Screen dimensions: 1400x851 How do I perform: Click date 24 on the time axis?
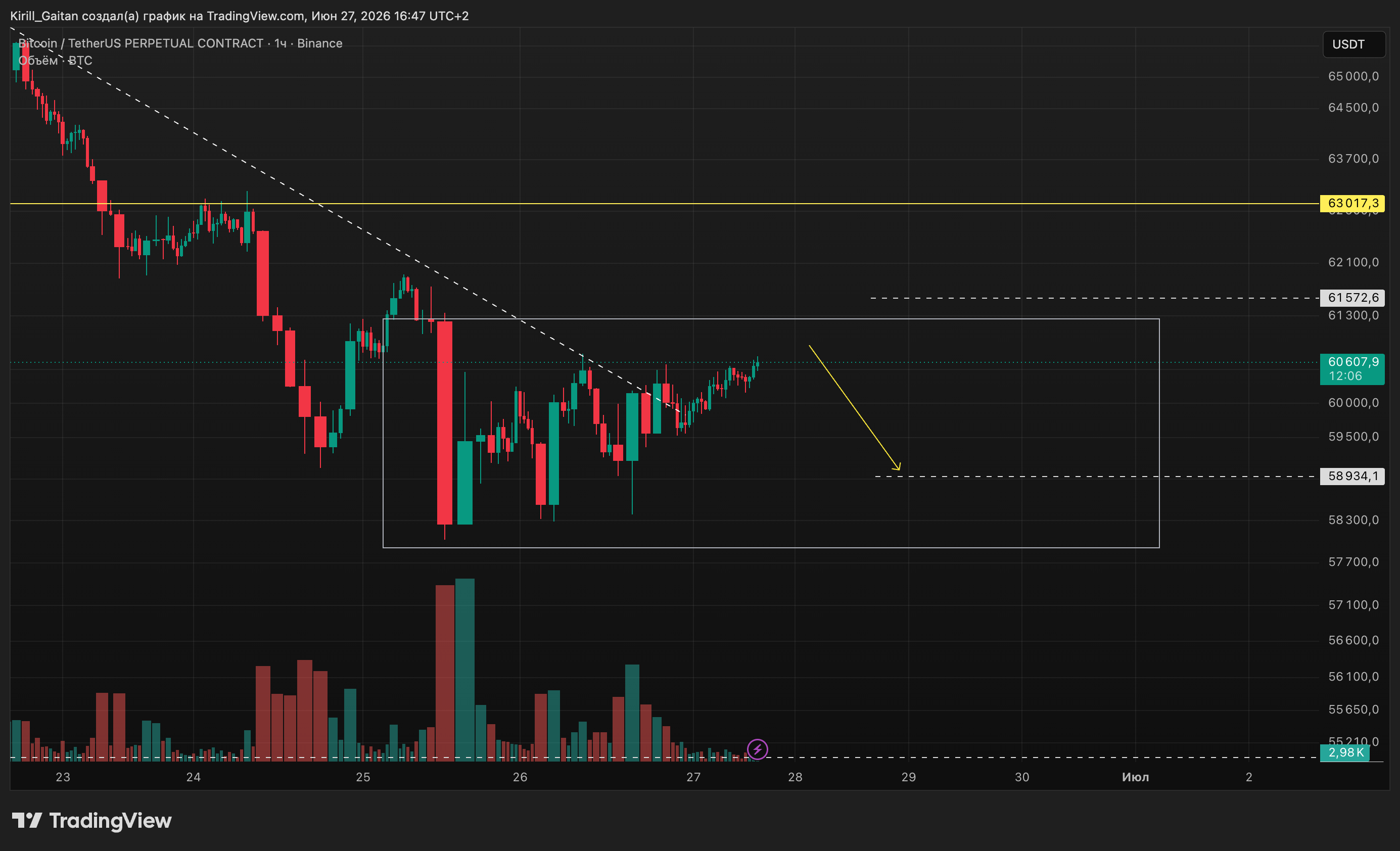tap(193, 777)
